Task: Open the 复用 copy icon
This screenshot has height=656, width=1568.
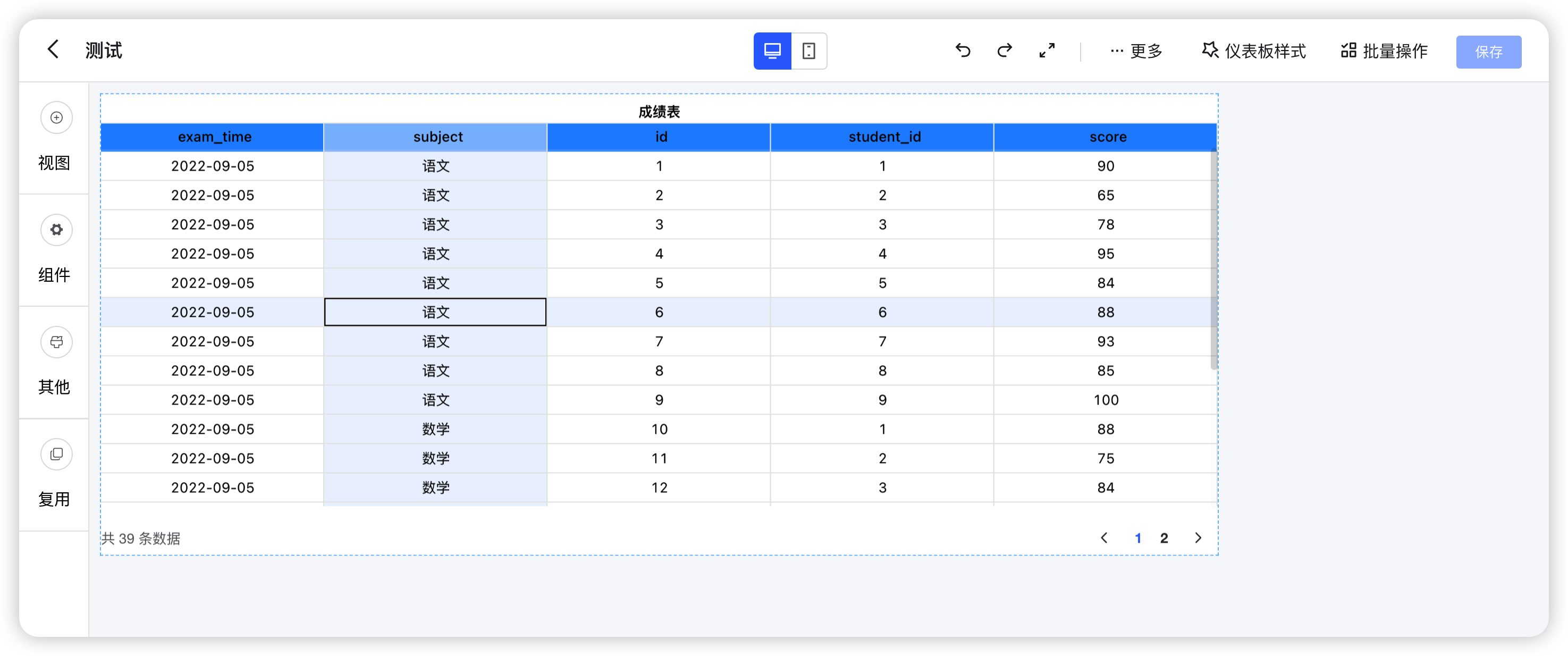Action: [x=56, y=454]
